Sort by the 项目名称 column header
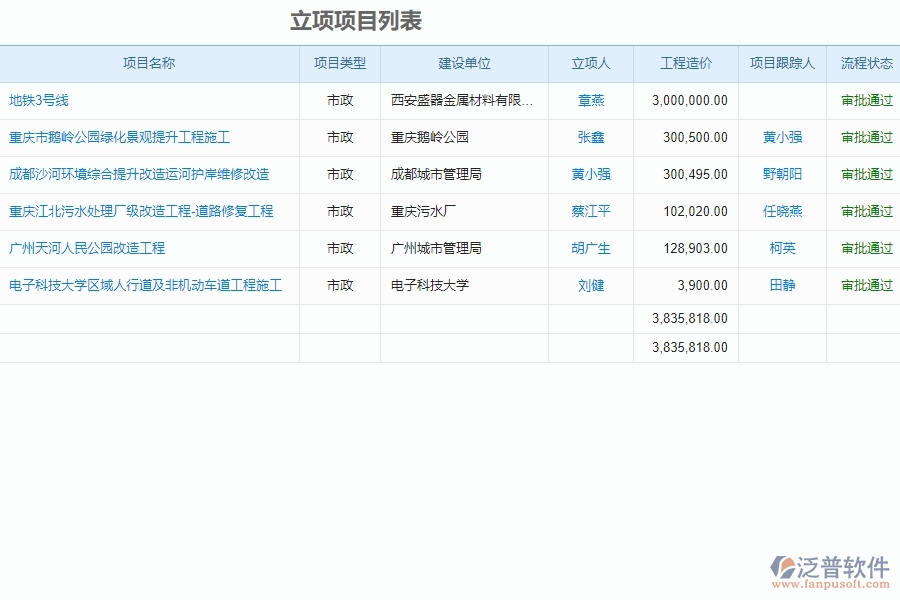 tap(150, 63)
